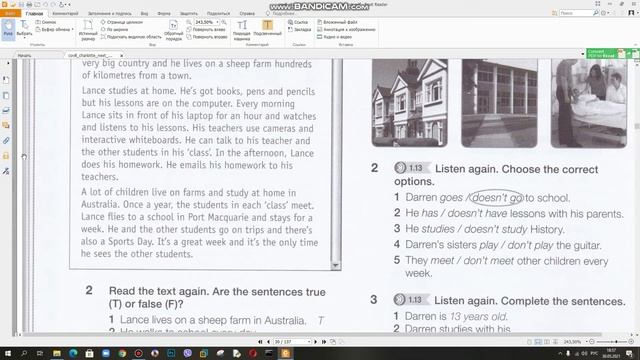Open the Help (Справка) ribbon tab

click(247, 13)
